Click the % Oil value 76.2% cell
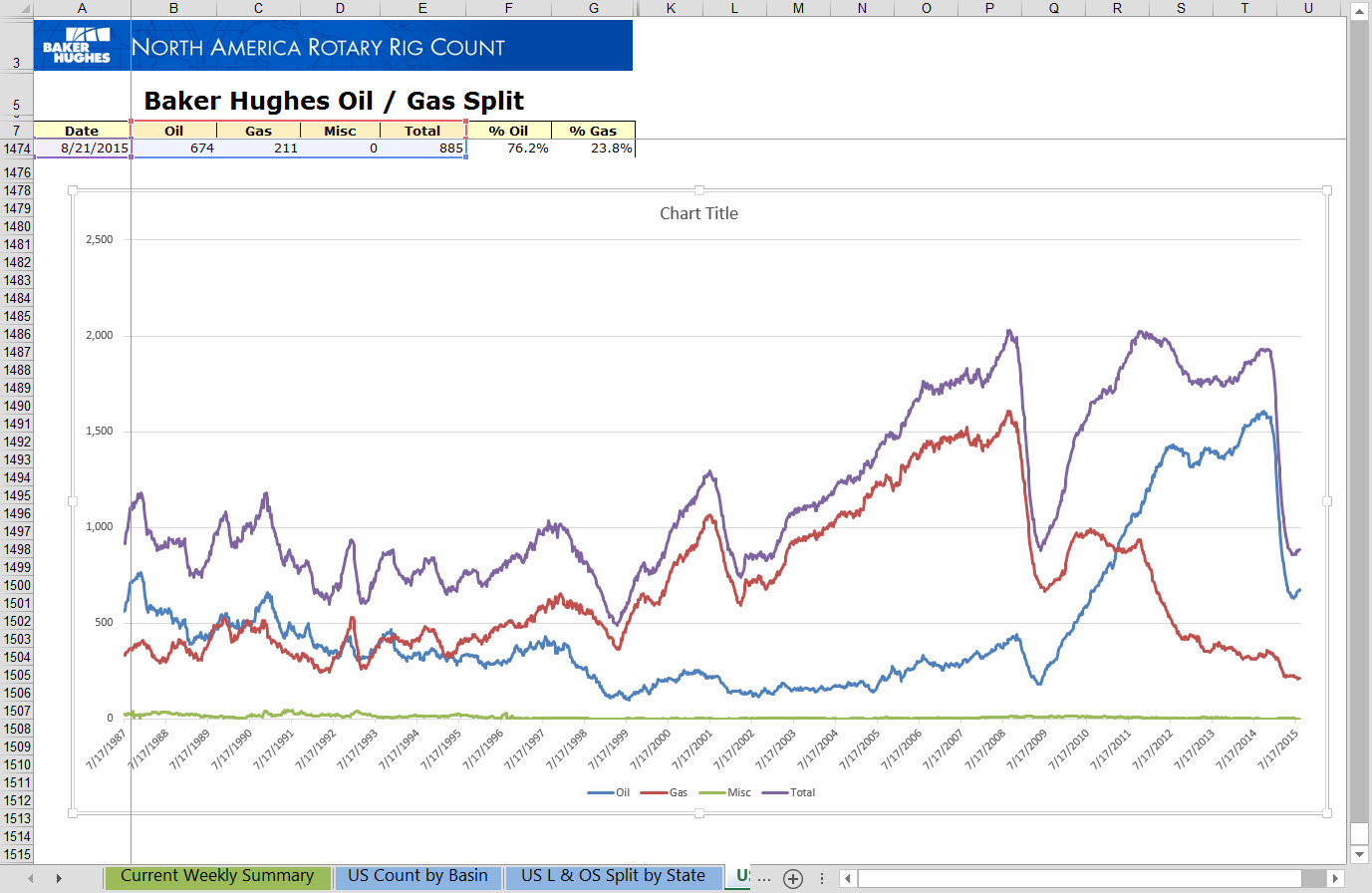The width and height of the screenshot is (1372, 893). tap(509, 149)
